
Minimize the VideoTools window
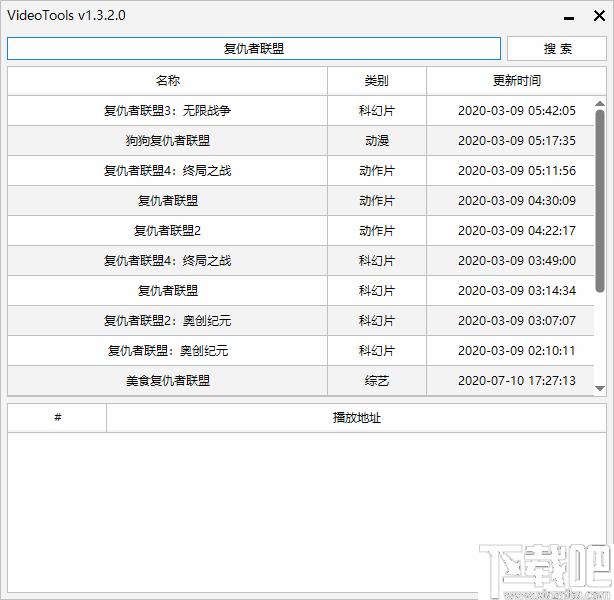coord(569,18)
